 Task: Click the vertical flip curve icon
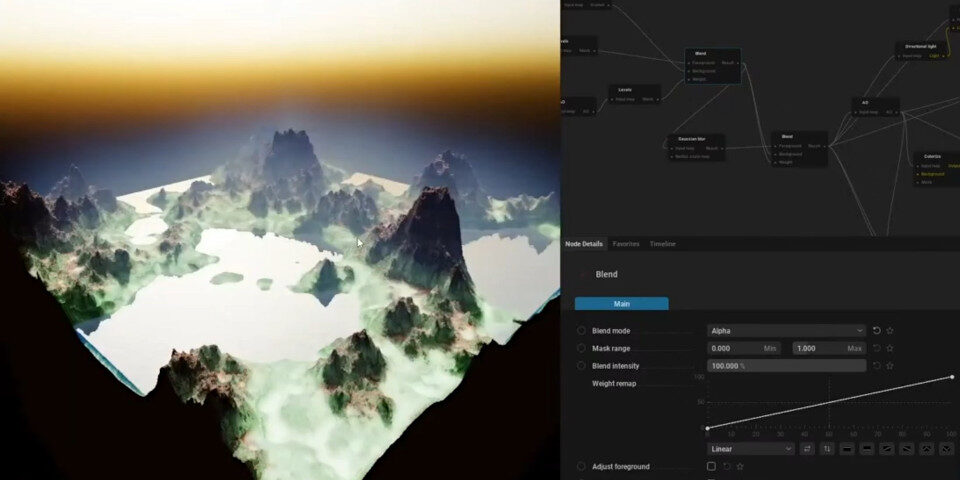tap(827, 449)
